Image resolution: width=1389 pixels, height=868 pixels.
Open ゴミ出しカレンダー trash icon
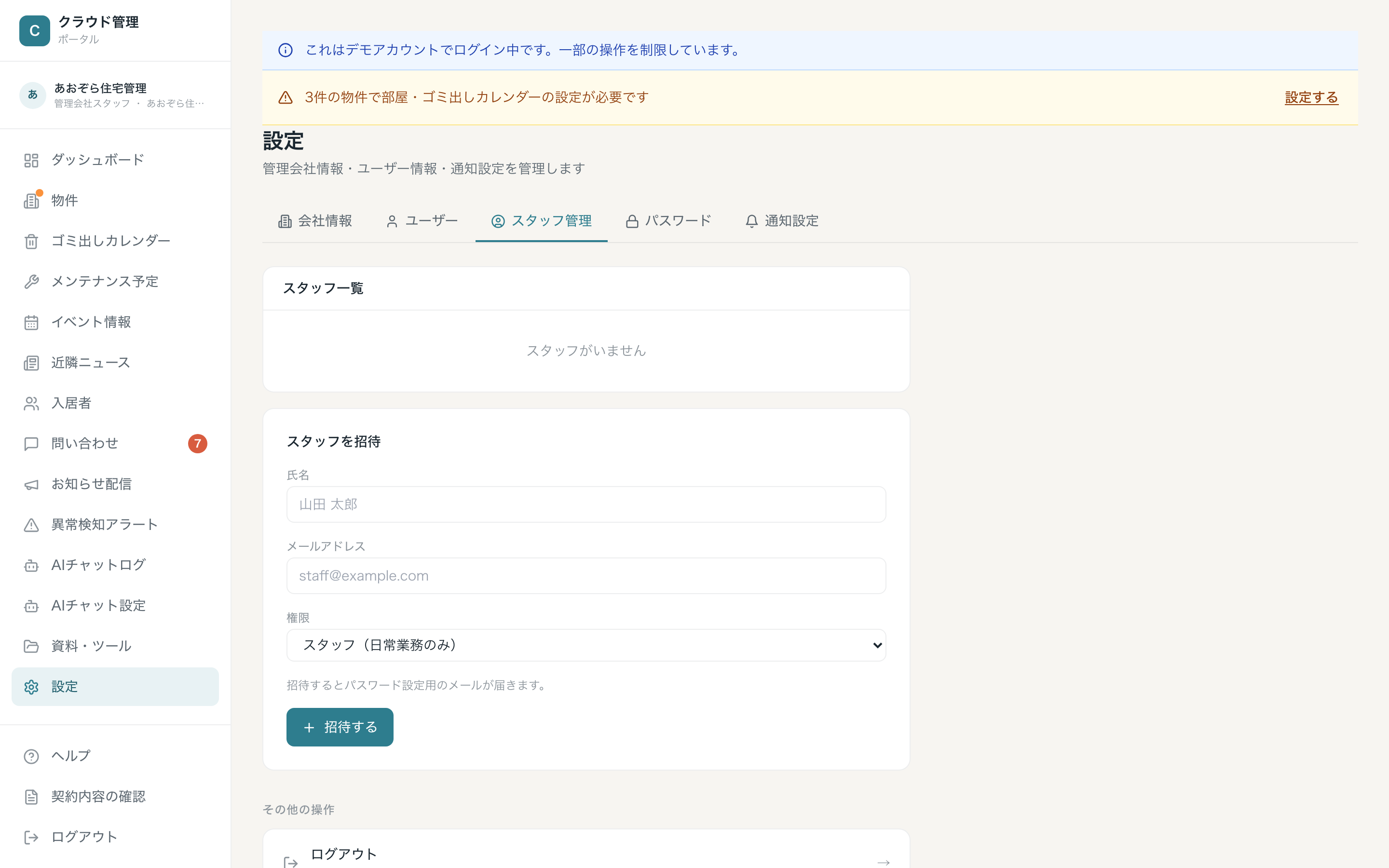pos(31,242)
